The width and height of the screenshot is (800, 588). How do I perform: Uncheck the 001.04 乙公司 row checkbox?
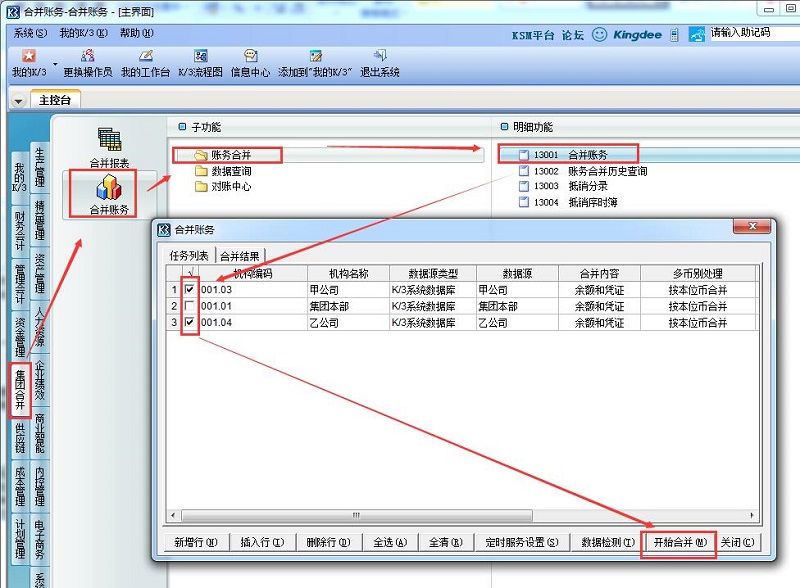189,322
